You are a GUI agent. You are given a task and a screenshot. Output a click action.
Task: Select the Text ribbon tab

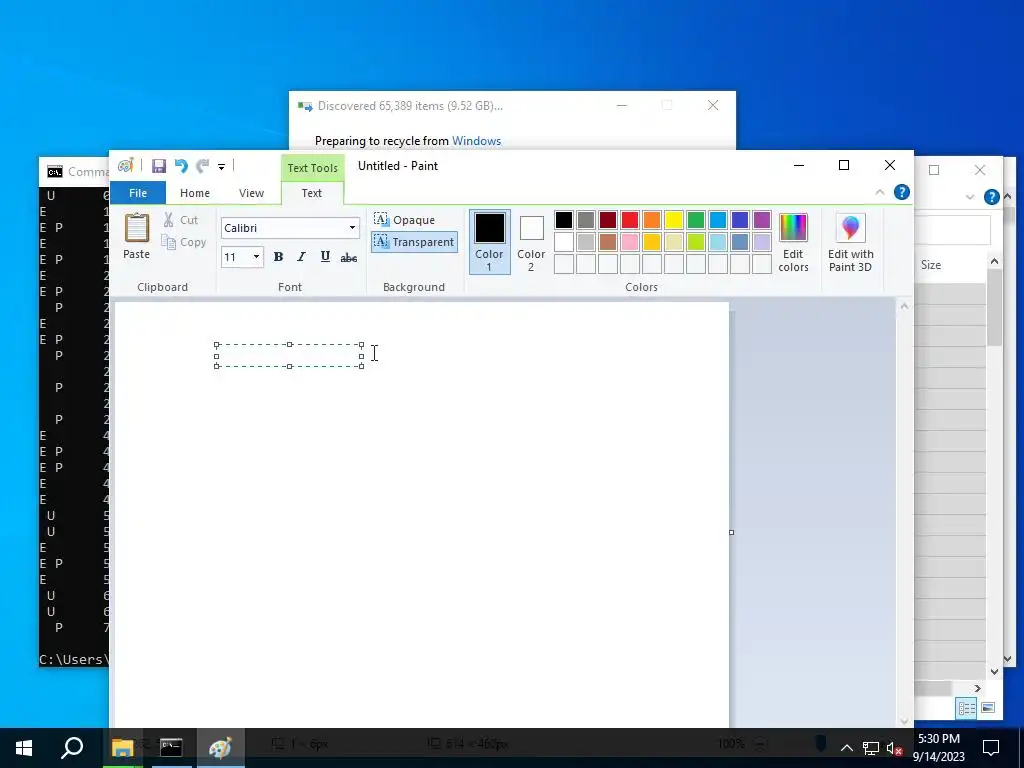312,193
